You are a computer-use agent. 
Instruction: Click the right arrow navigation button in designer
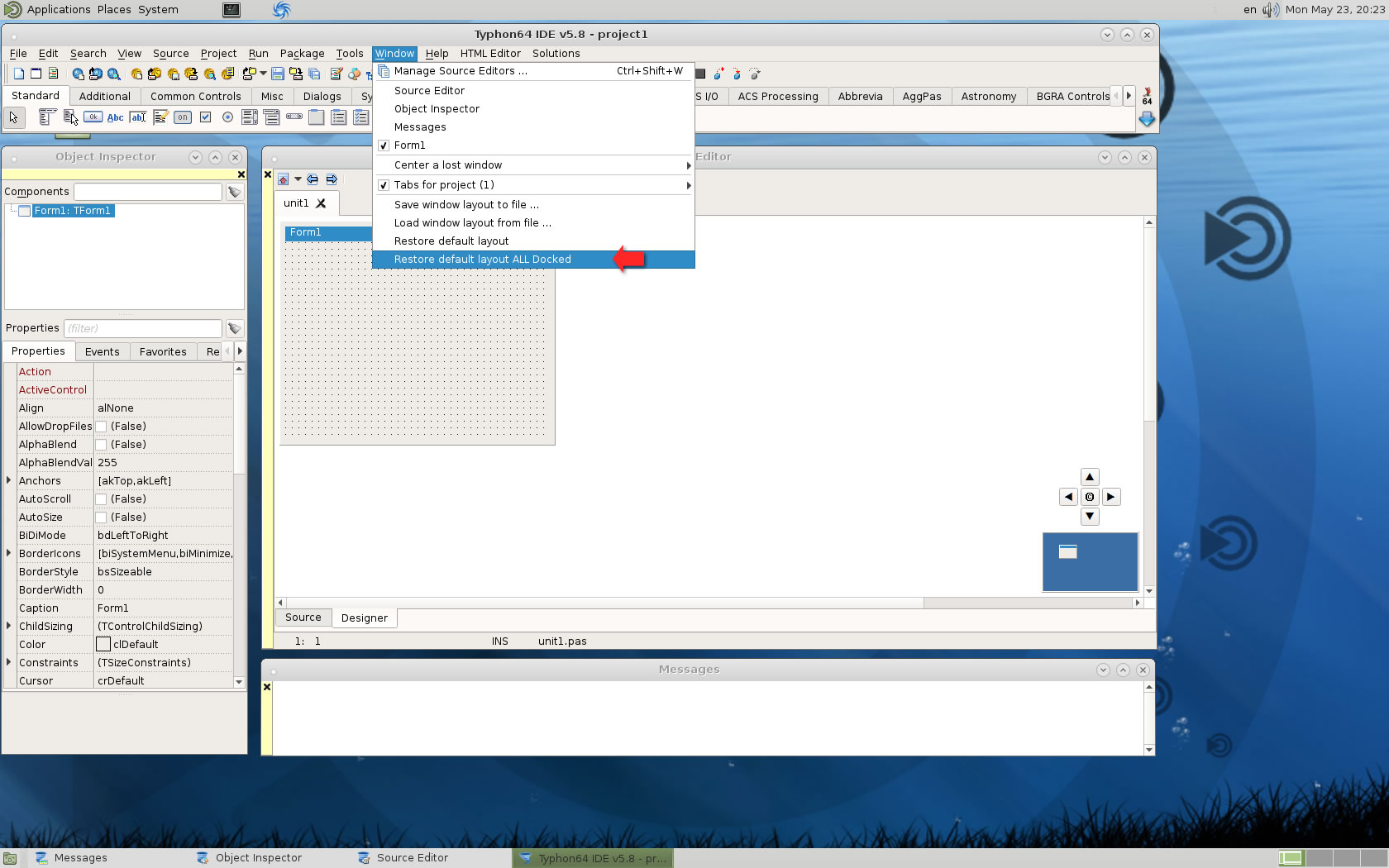1111,497
